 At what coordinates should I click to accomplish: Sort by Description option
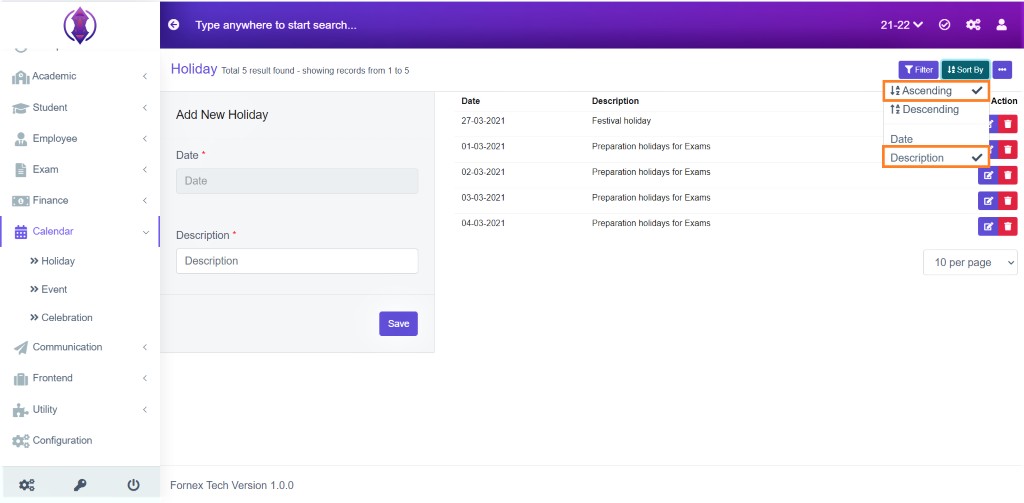tap(936, 158)
